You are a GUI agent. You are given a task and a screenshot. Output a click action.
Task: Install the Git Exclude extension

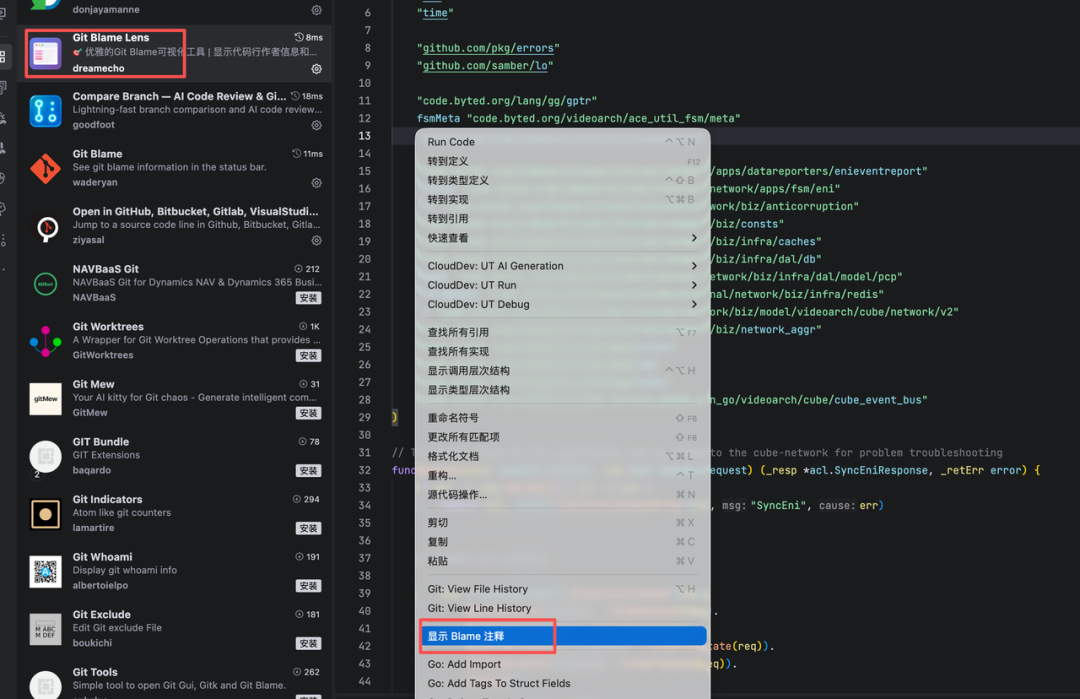(309, 644)
